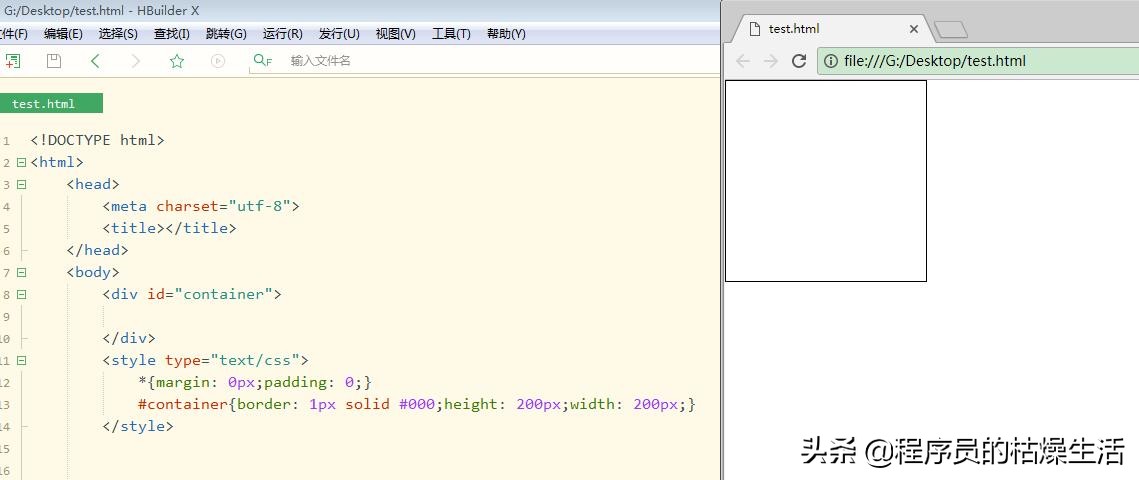Select the test.html editor tab
The width and height of the screenshot is (1139, 480).
[44, 104]
